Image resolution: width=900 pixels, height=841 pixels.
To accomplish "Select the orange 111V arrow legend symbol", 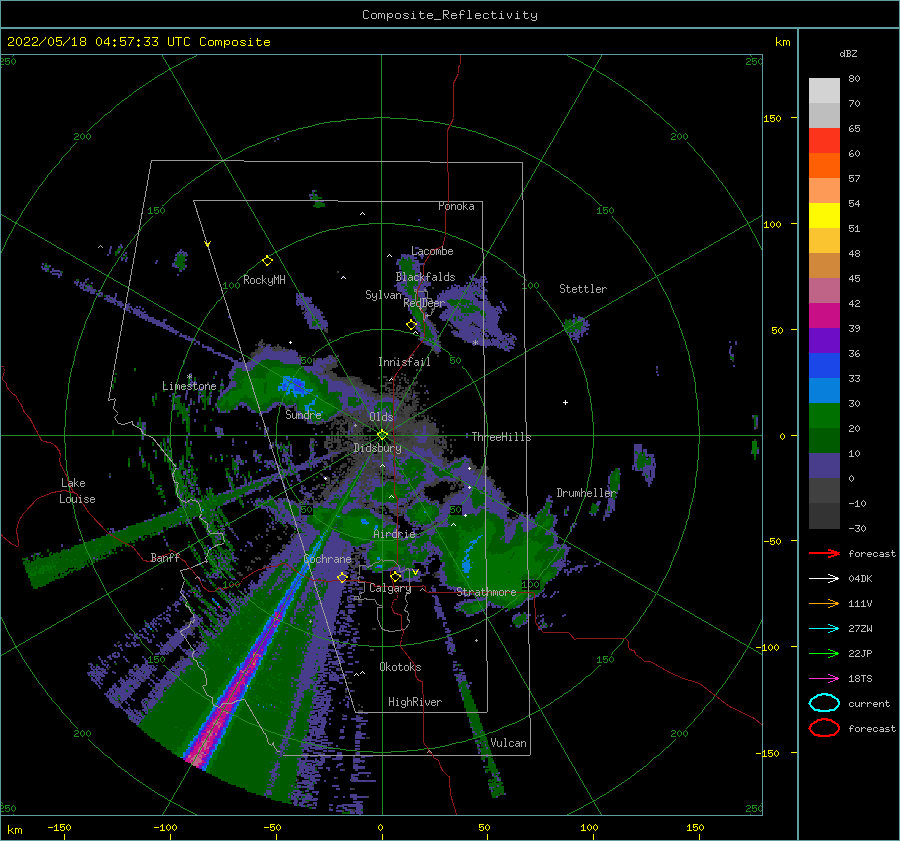I will pos(824,603).
